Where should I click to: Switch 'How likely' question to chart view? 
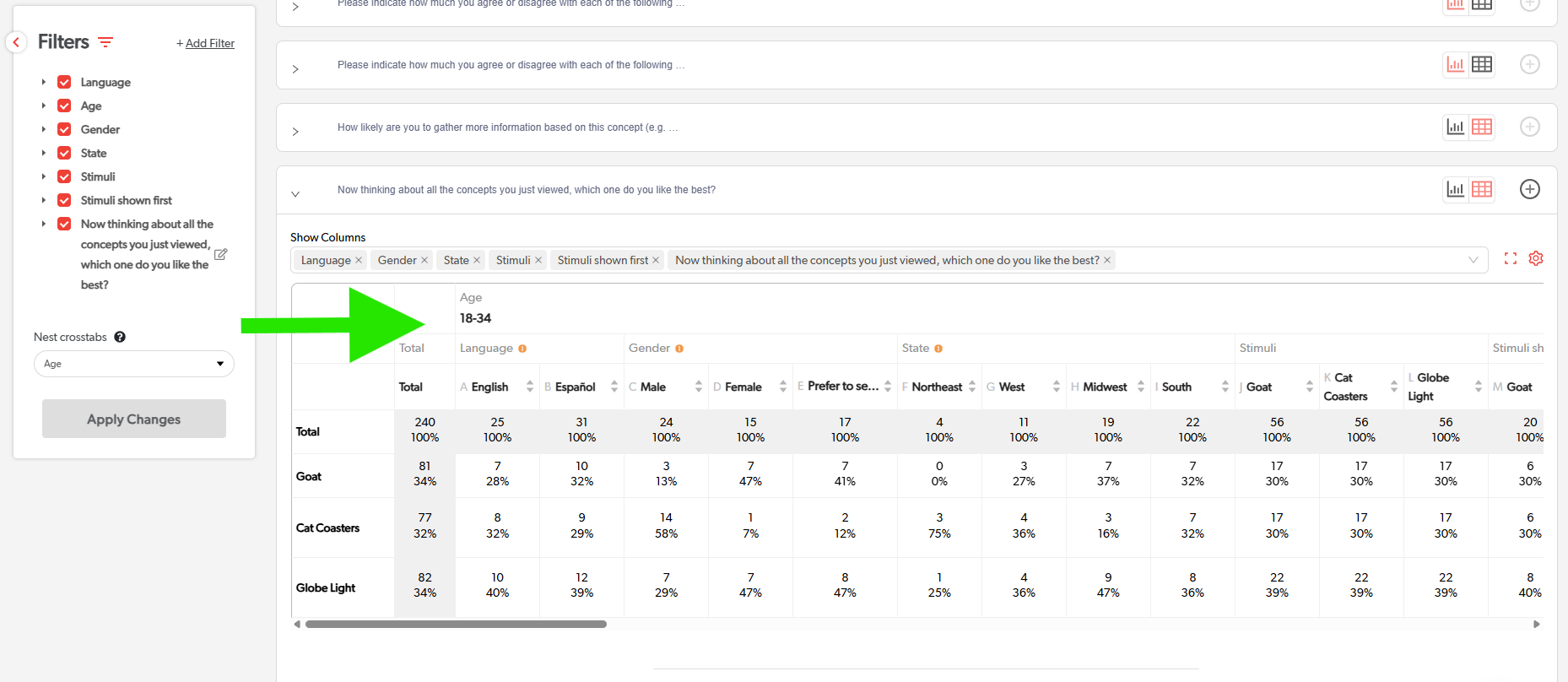(x=1456, y=127)
